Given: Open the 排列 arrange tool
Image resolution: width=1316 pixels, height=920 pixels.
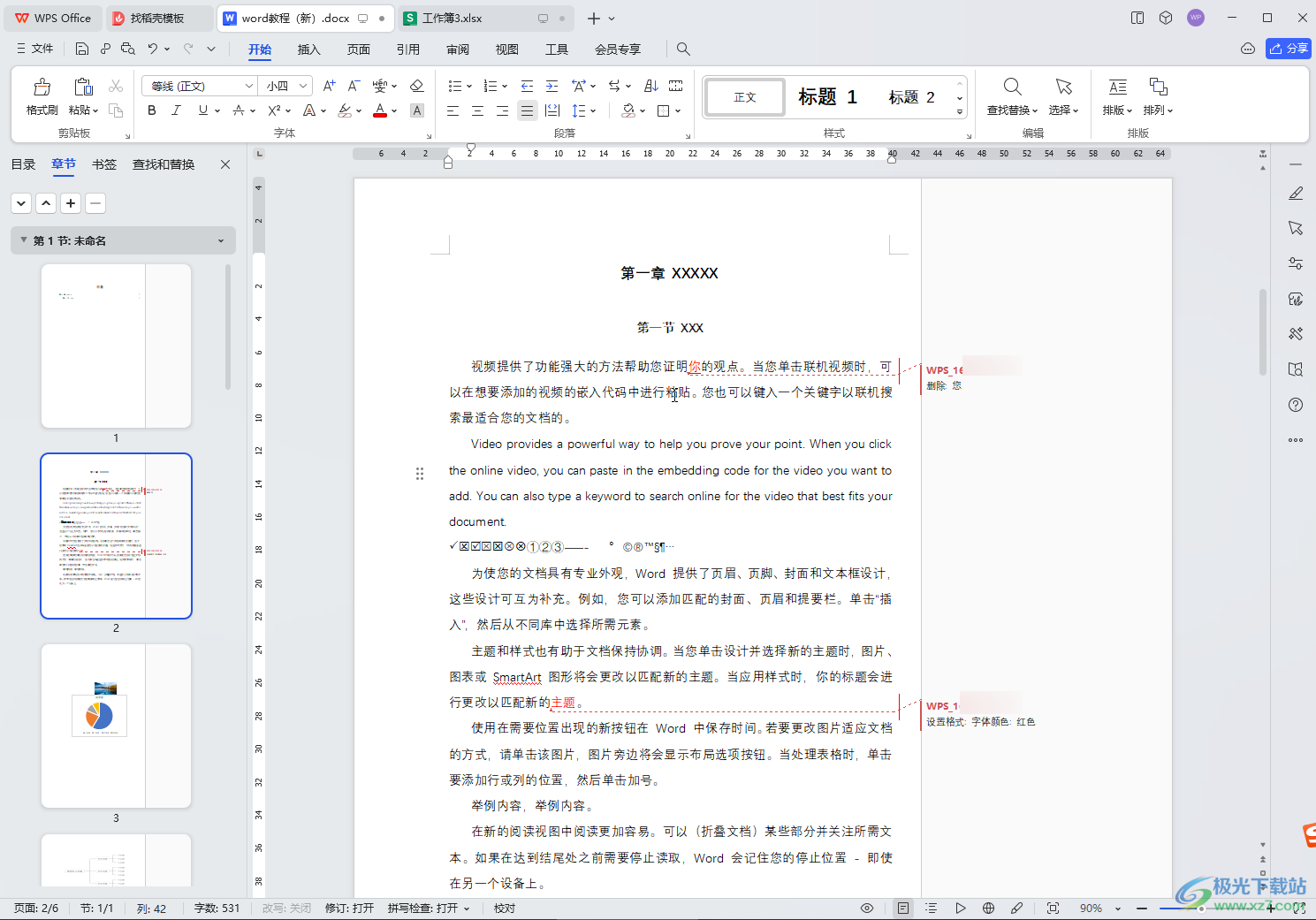Looking at the screenshot, I should (1158, 96).
